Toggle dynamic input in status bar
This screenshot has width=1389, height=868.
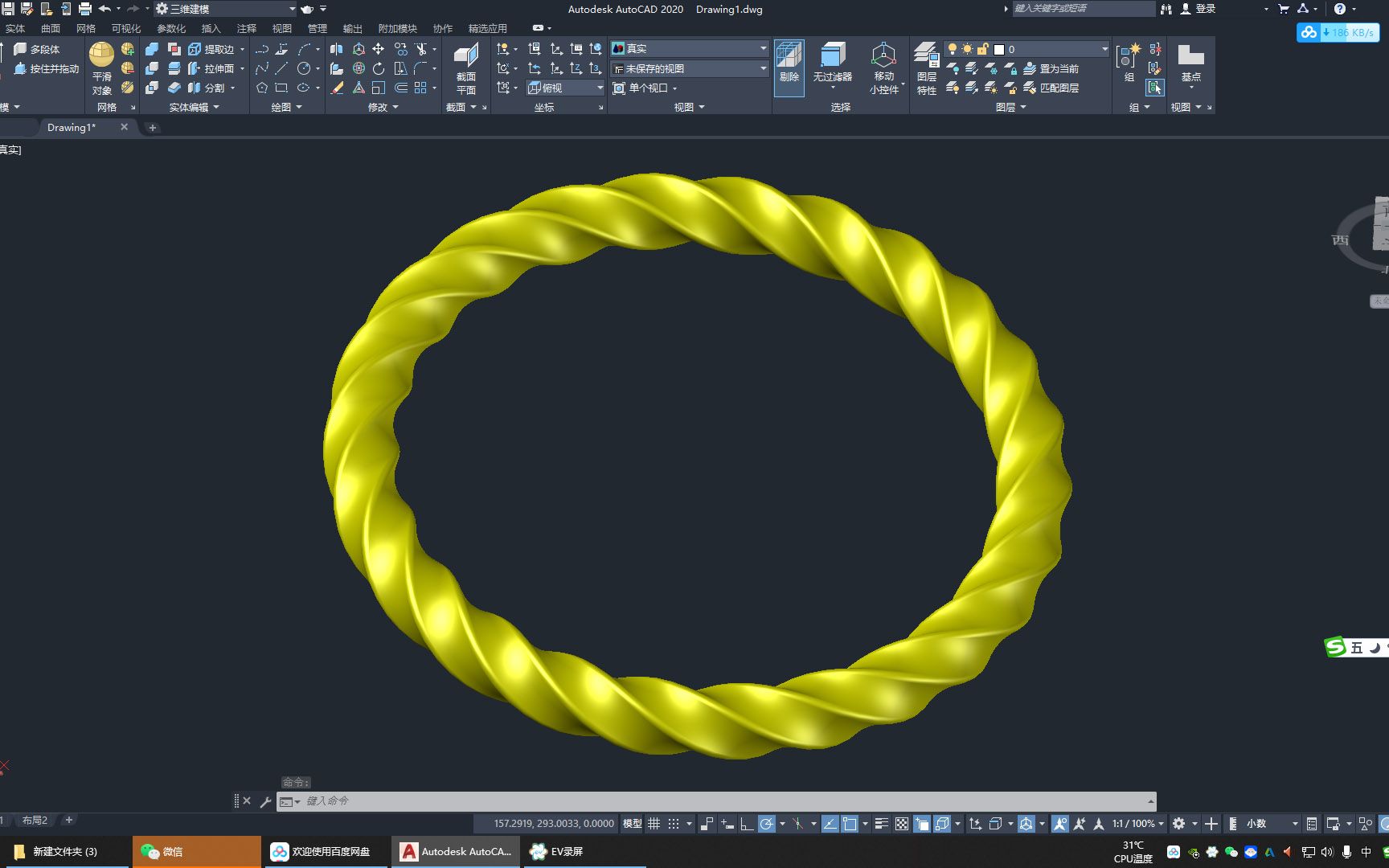tap(727, 824)
